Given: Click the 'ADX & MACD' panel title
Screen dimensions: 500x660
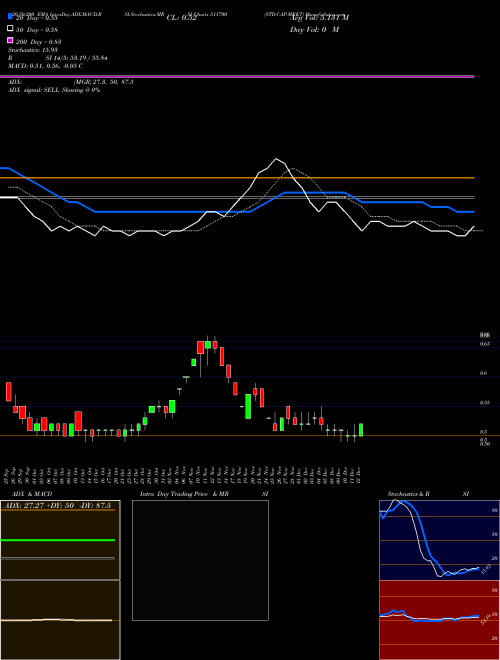Looking at the screenshot, I should coord(32,494).
